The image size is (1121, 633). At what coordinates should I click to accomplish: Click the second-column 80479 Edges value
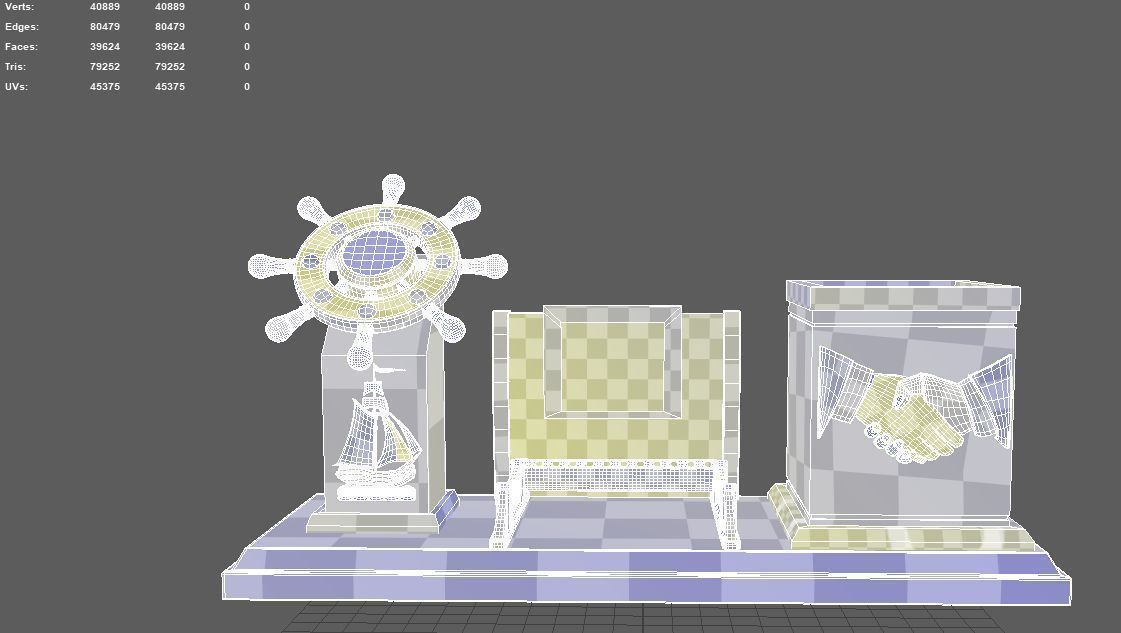(170, 26)
